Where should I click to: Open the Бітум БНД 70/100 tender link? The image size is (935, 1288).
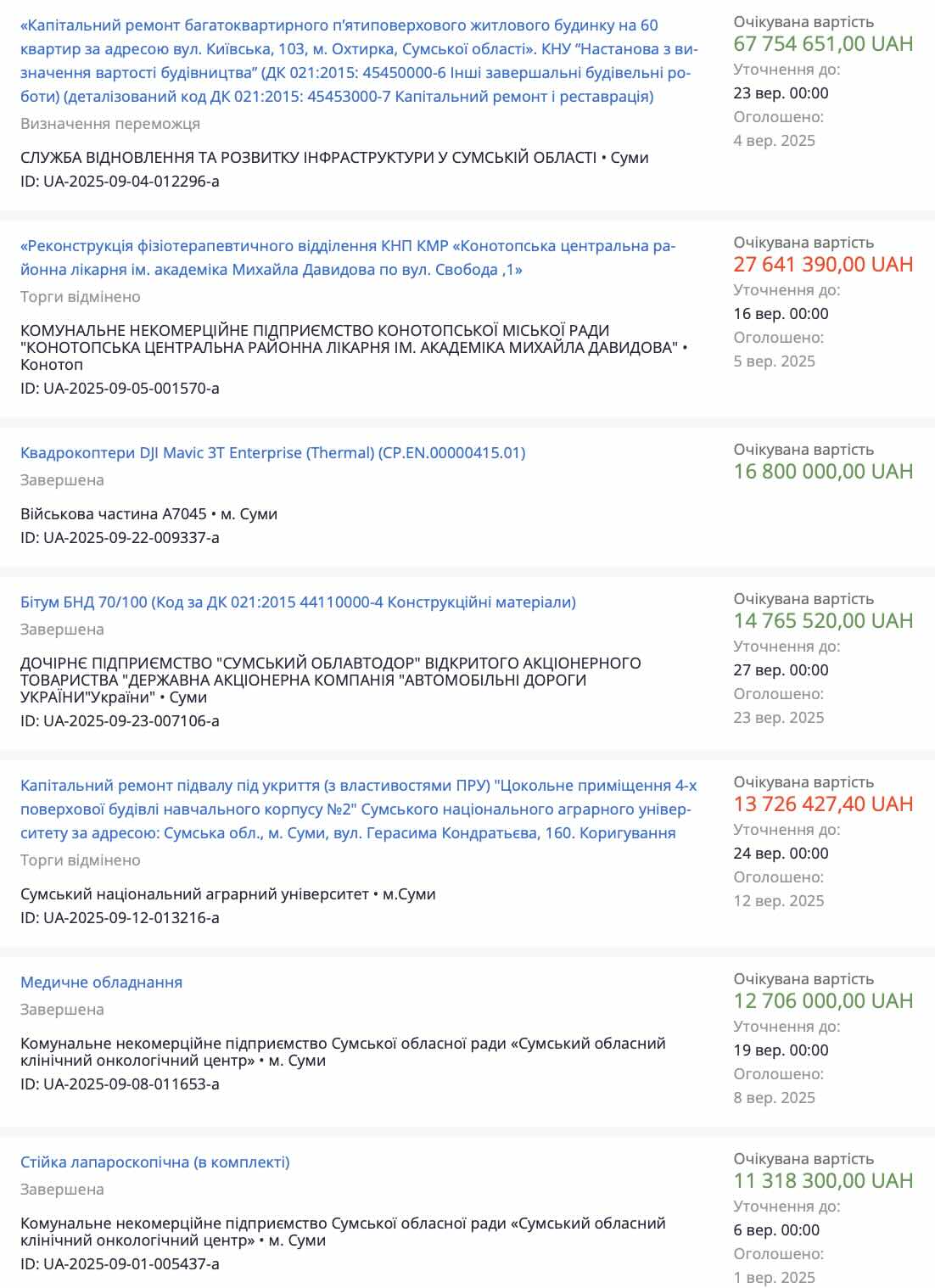(298, 602)
